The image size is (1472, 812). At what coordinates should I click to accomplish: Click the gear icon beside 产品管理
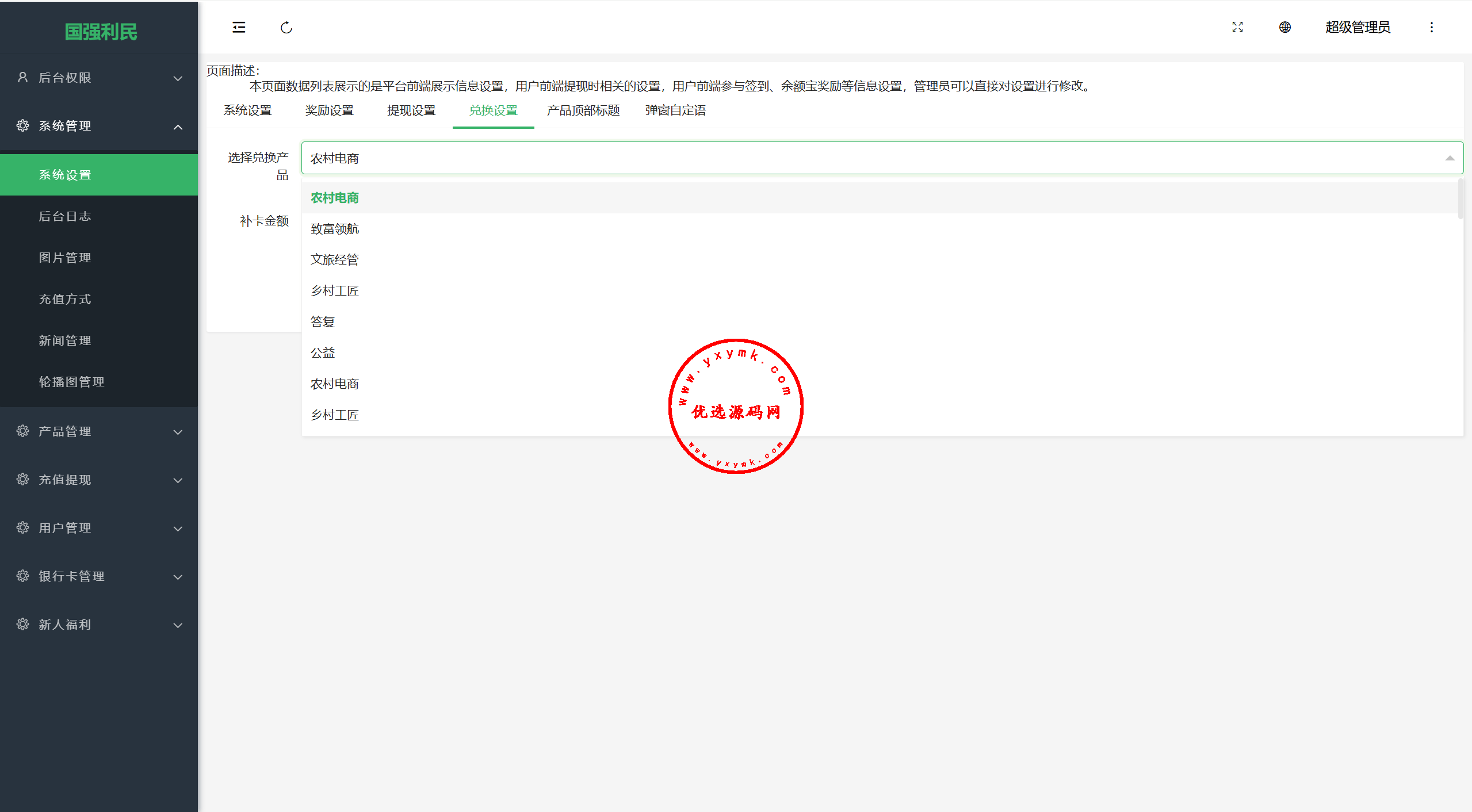[x=22, y=431]
